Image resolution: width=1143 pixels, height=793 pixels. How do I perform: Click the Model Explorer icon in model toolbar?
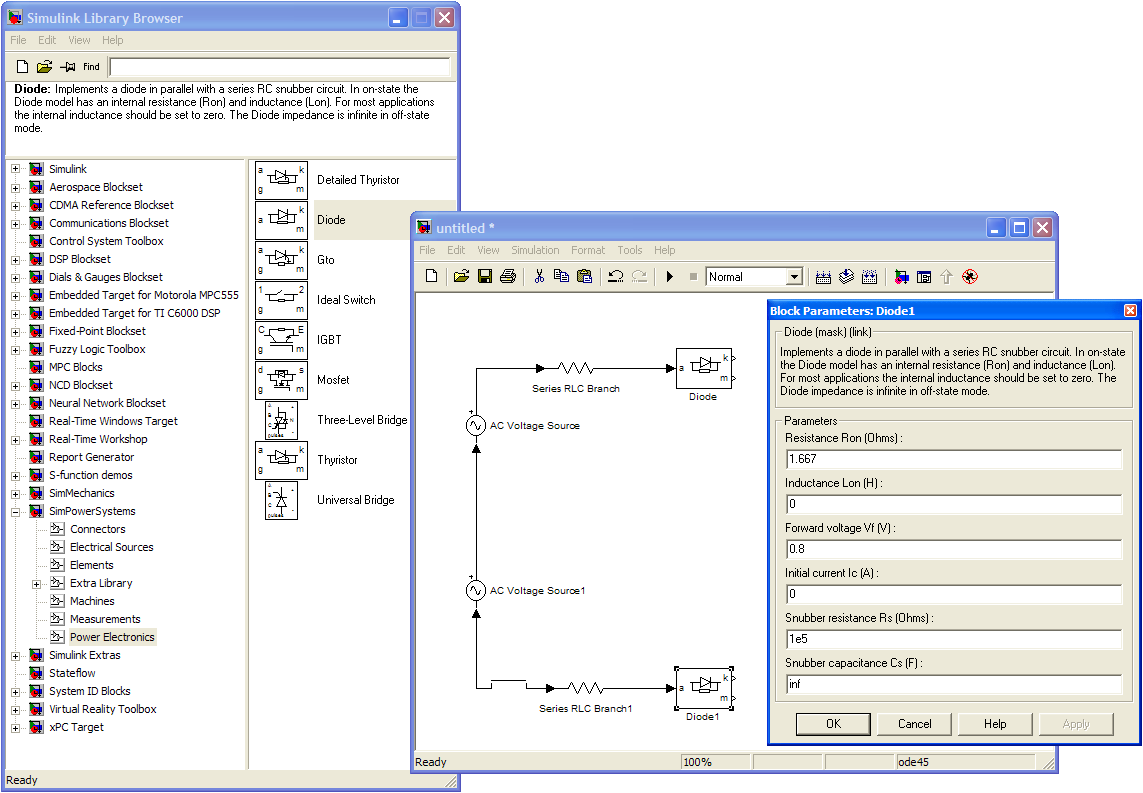(x=924, y=277)
